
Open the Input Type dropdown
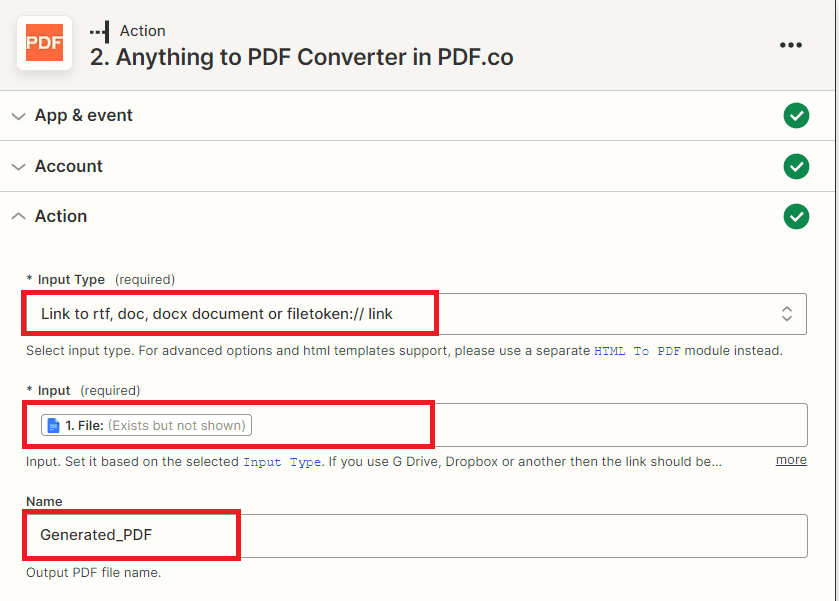point(400,314)
